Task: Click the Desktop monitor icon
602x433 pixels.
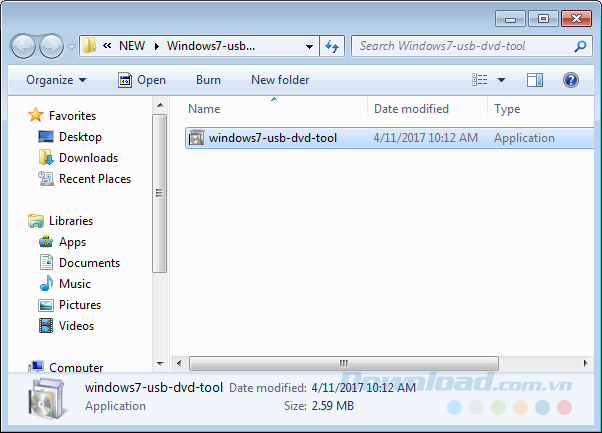Action: click(x=46, y=137)
